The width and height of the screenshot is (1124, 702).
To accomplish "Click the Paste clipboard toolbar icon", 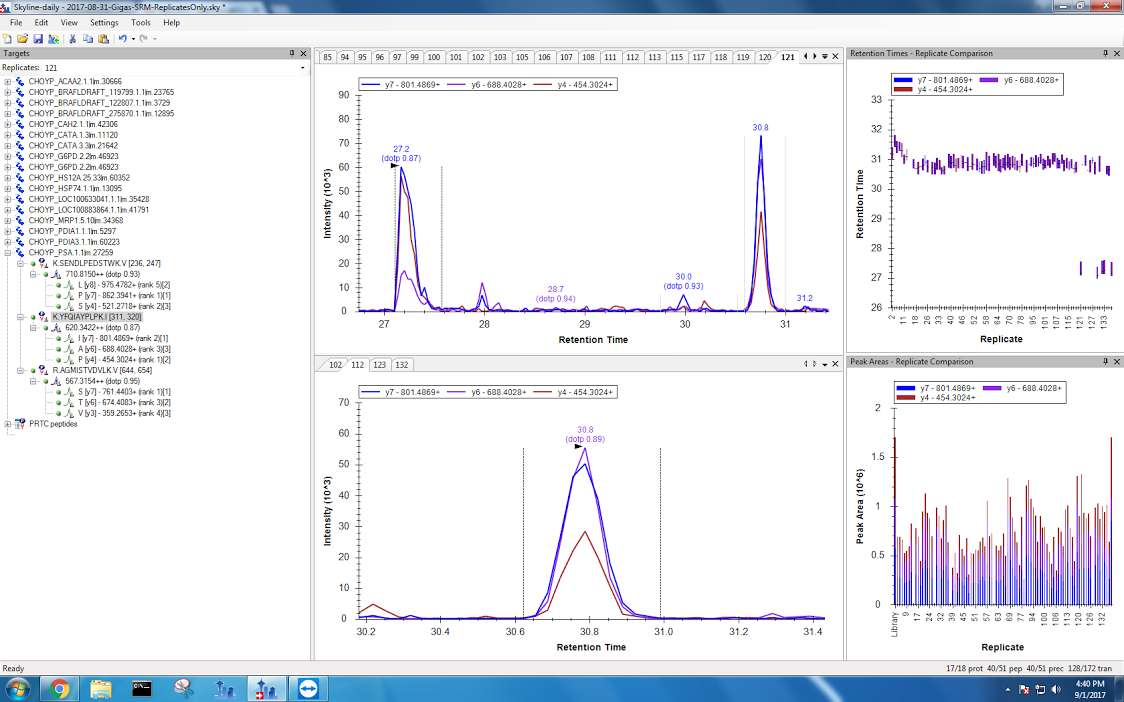I will click(102, 38).
